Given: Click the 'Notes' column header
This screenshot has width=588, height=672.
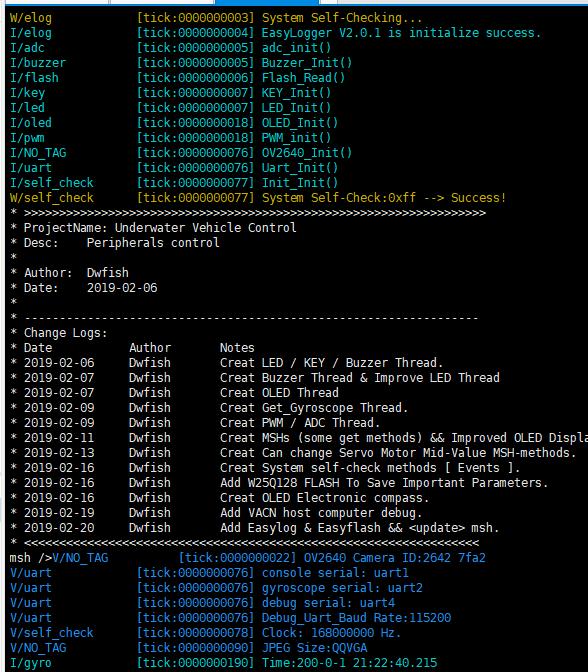Looking at the screenshot, I should (237, 348).
